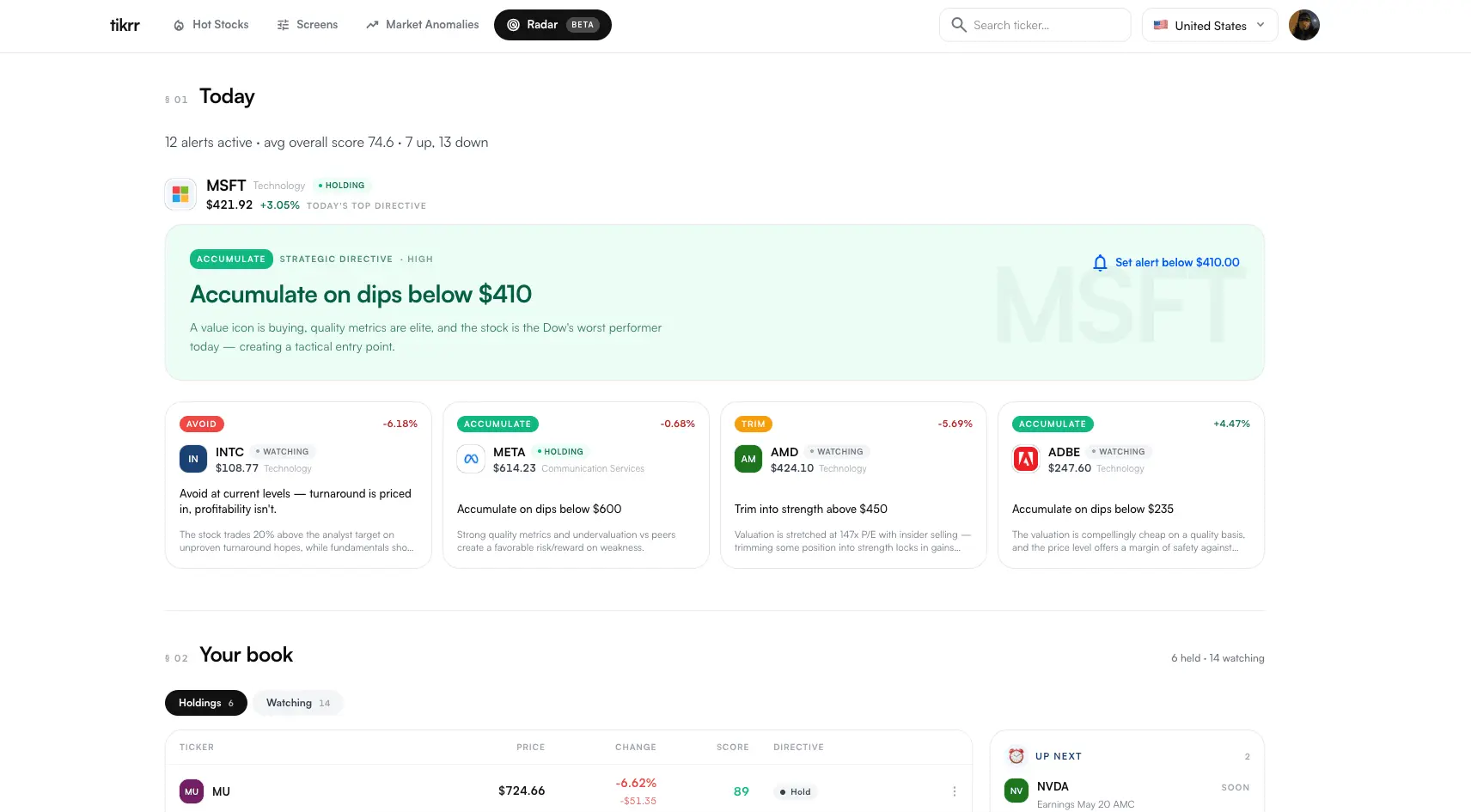This screenshot has width=1471, height=812.
Task: Select the Radar Beta tab
Action: click(552, 25)
